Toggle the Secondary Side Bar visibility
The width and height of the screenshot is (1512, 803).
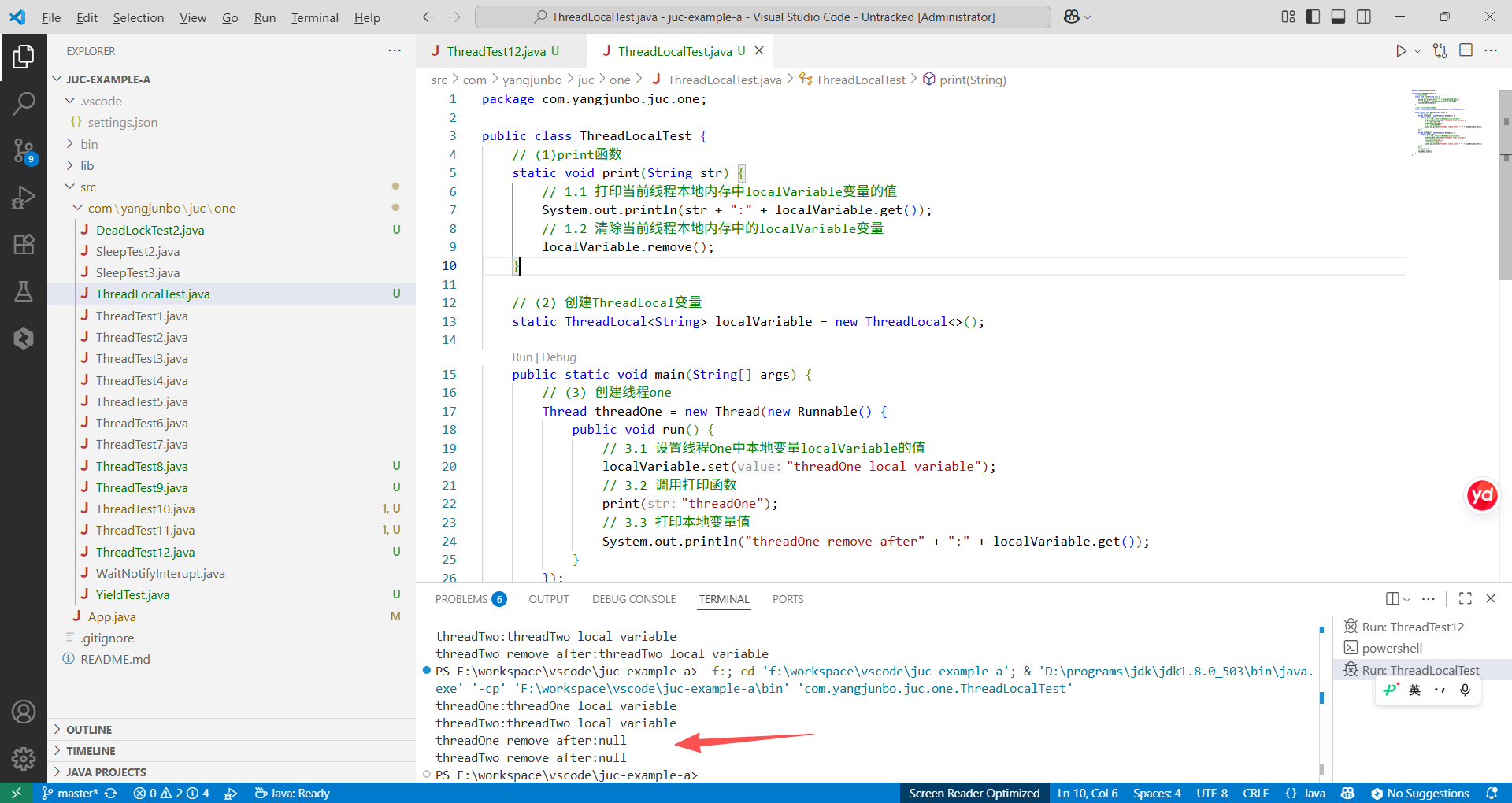click(x=1364, y=17)
